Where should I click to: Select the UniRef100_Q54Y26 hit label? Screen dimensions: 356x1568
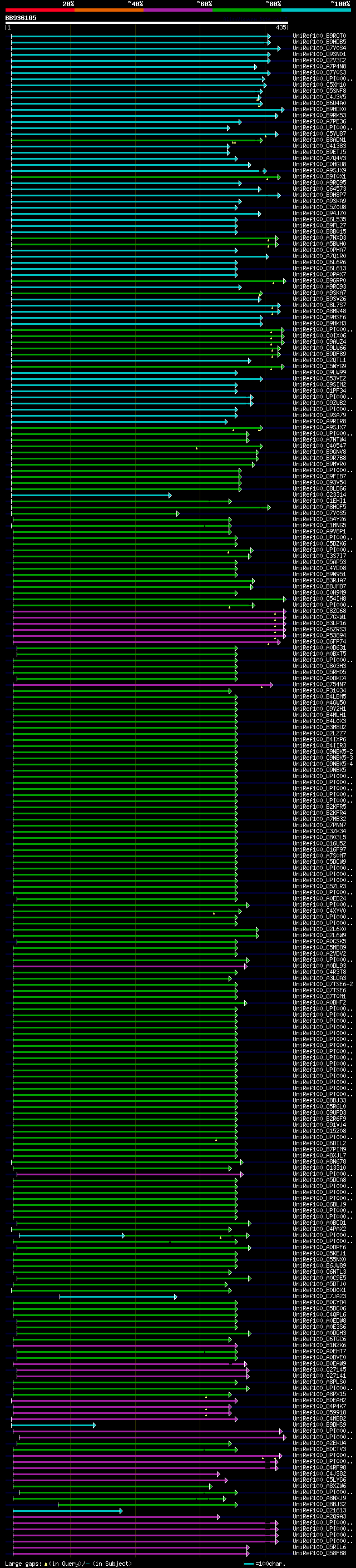(319, 519)
